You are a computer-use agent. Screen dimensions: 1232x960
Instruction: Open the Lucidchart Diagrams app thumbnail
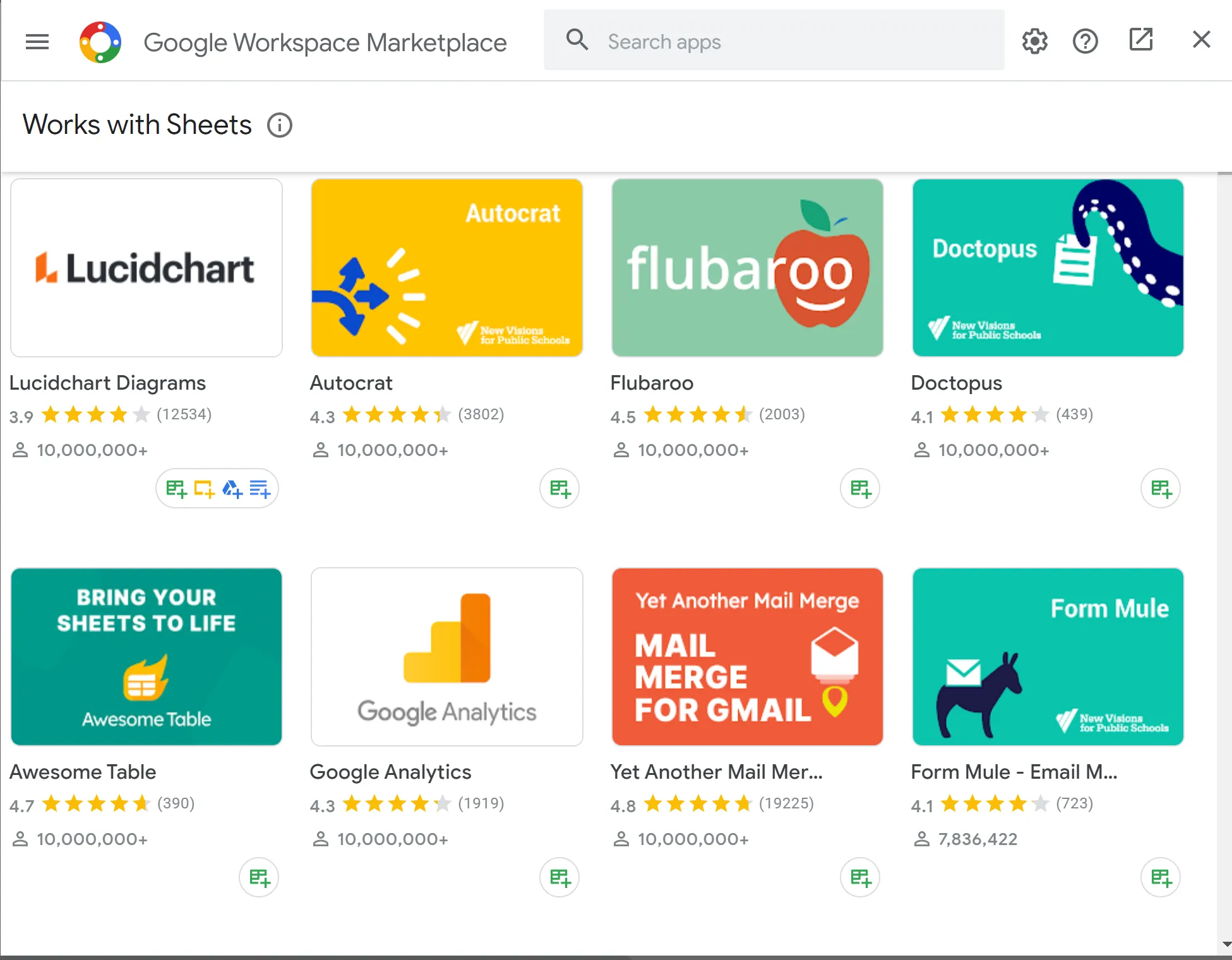(147, 268)
